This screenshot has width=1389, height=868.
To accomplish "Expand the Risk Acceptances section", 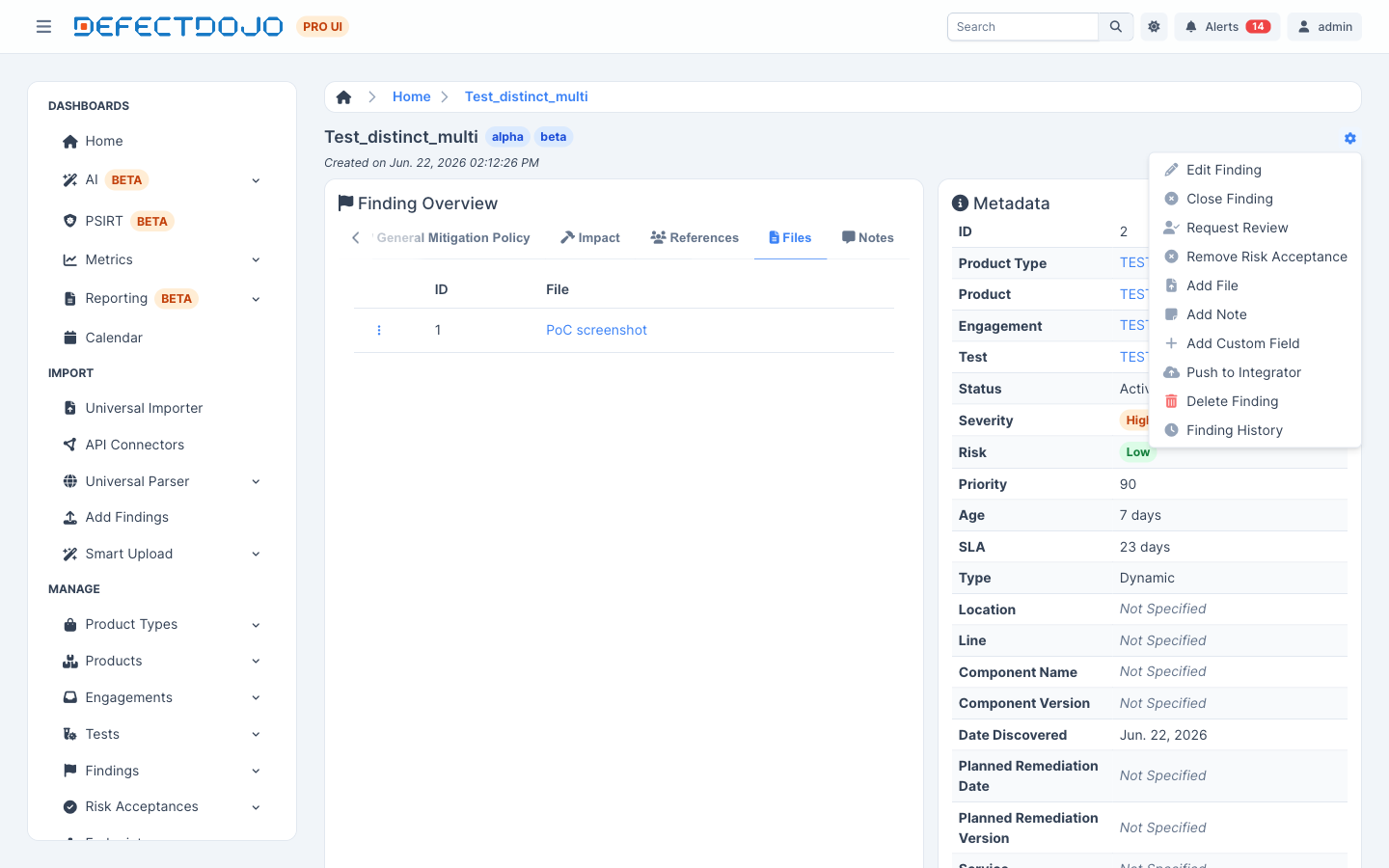I will (x=162, y=806).
